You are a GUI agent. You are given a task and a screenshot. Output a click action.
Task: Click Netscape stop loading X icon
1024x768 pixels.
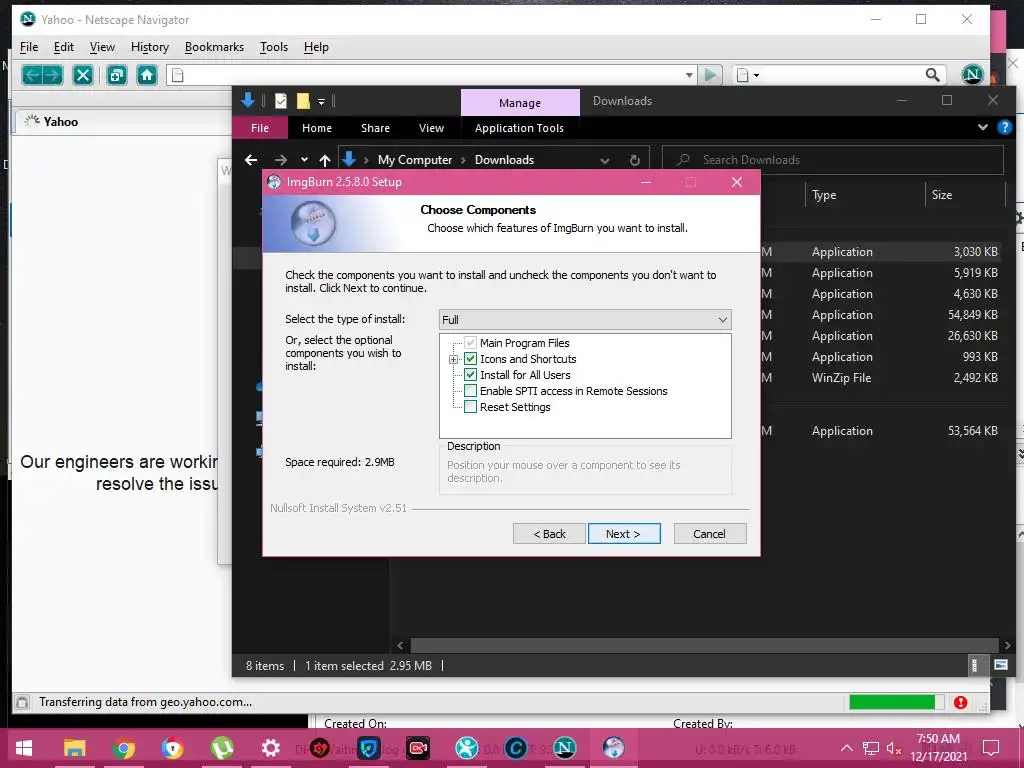pos(83,75)
